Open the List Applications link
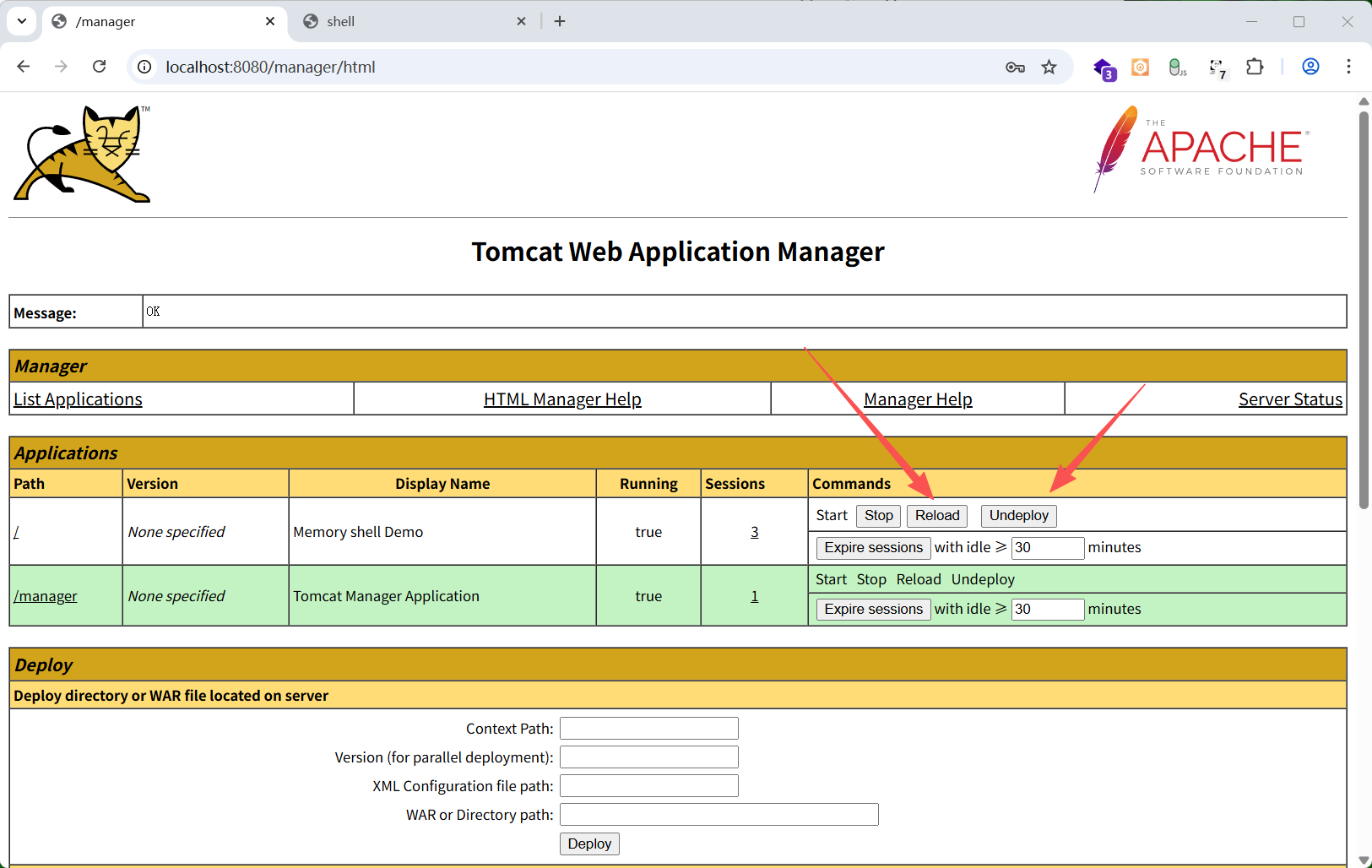1372x868 pixels. (78, 399)
